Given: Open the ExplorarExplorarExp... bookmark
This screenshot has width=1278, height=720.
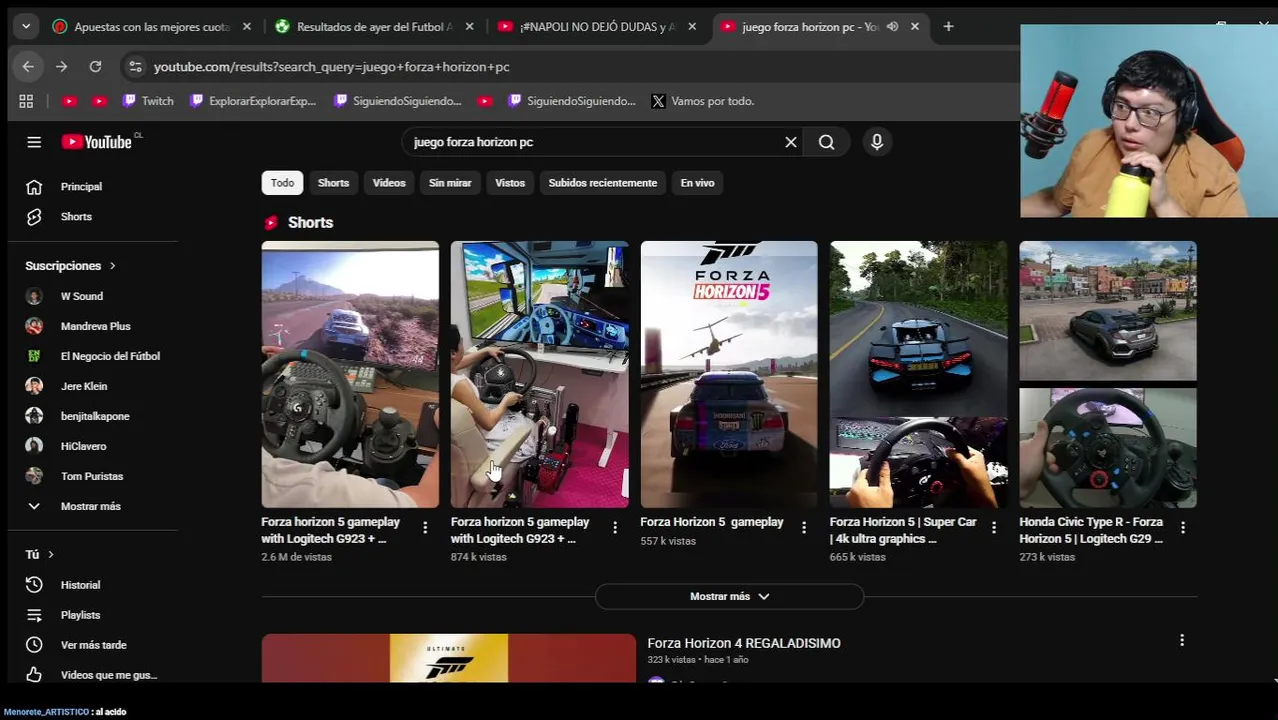Looking at the screenshot, I should 253,101.
